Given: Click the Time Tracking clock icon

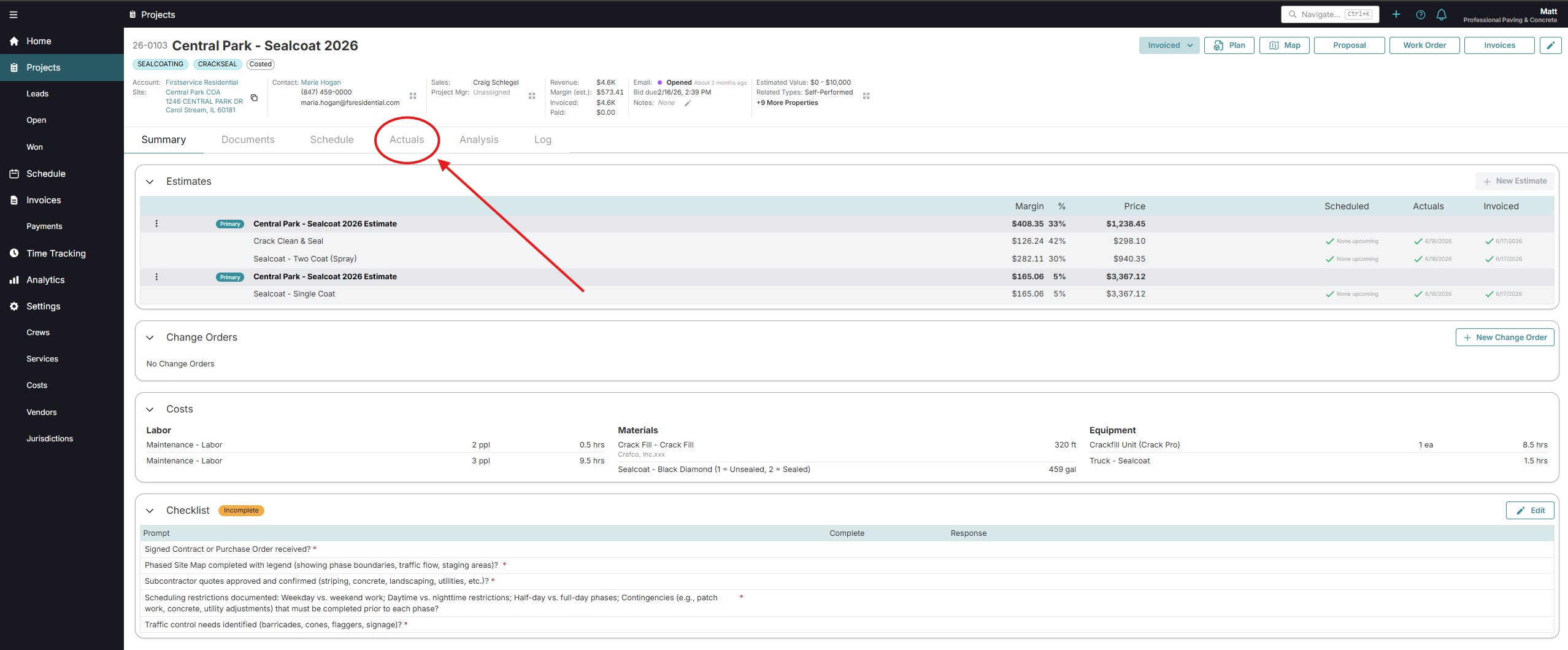Looking at the screenshot, I should [14, 253].
